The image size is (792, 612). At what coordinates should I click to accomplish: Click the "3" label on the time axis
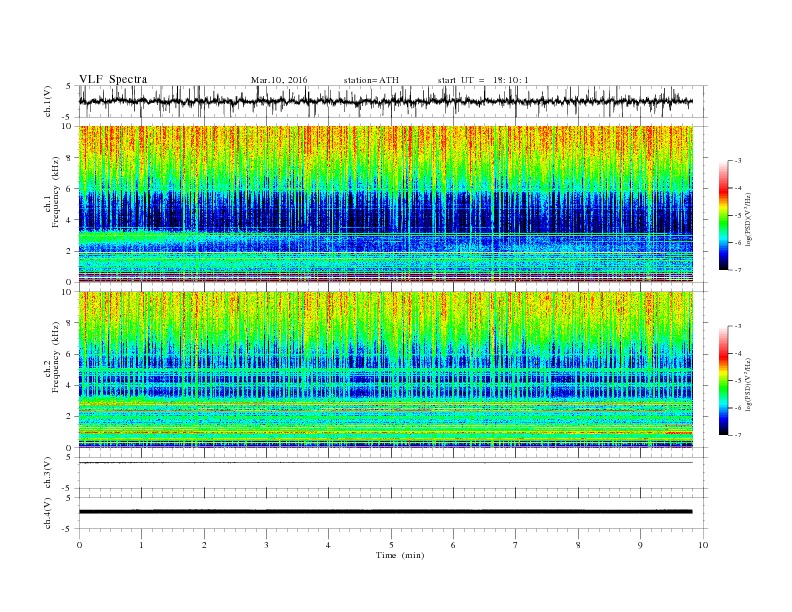click(266, 545)
